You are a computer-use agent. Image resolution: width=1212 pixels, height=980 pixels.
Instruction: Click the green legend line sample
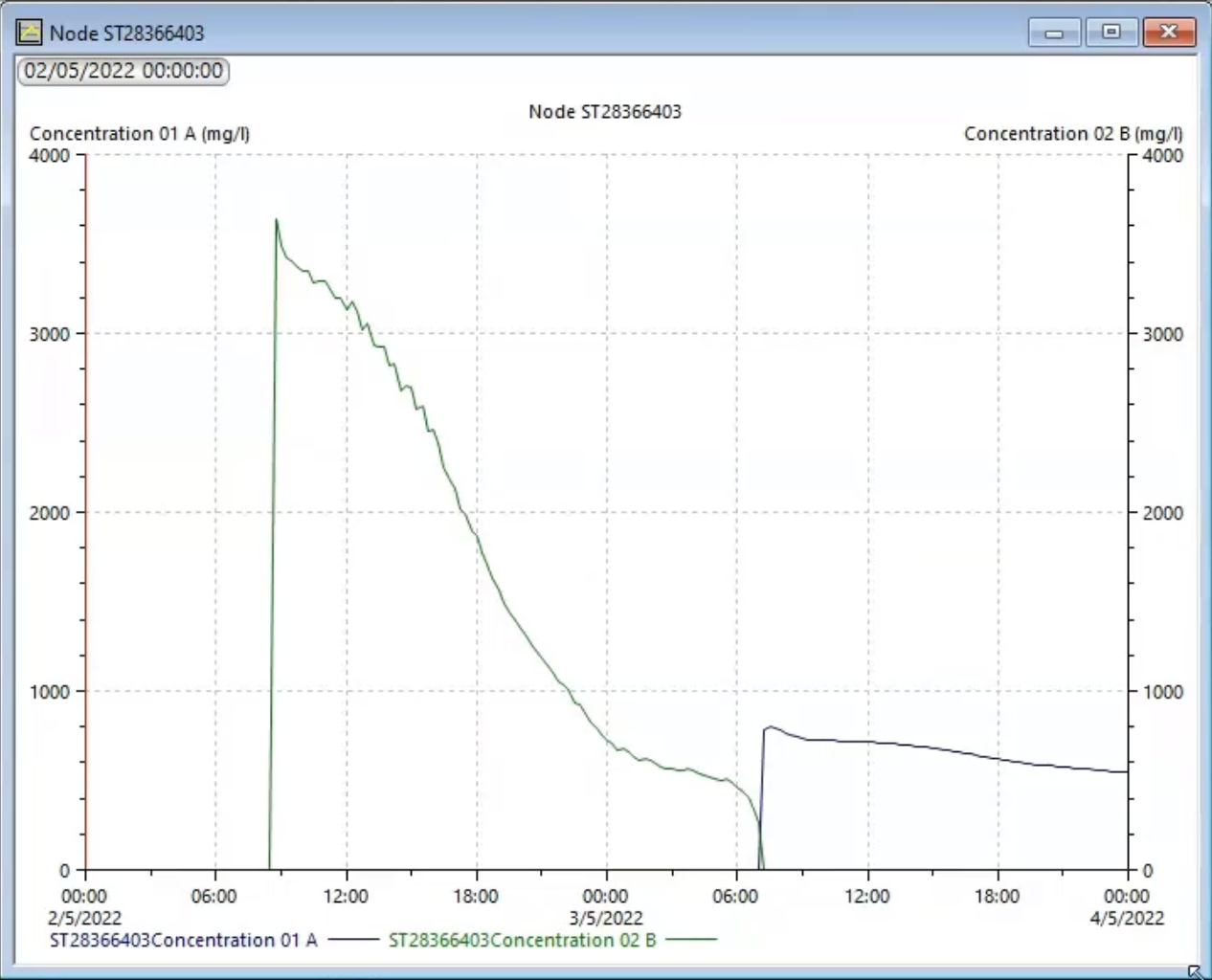tap(691, 940)
